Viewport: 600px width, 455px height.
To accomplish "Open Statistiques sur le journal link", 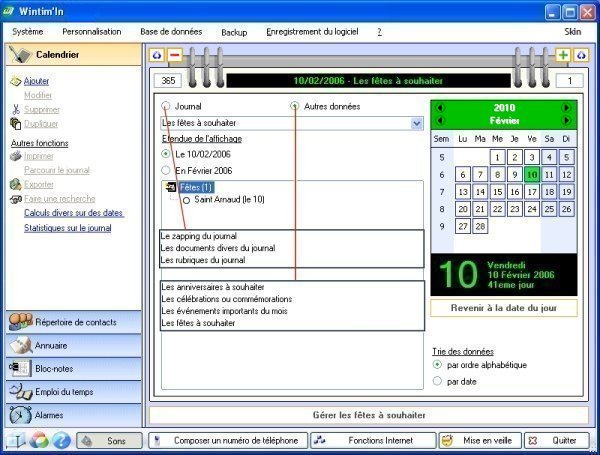I will pos(68,228).
